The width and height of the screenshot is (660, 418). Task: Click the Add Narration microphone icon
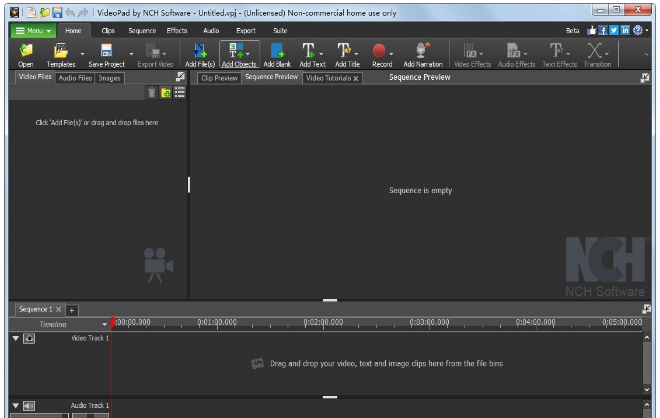click(x=422, y=50)
